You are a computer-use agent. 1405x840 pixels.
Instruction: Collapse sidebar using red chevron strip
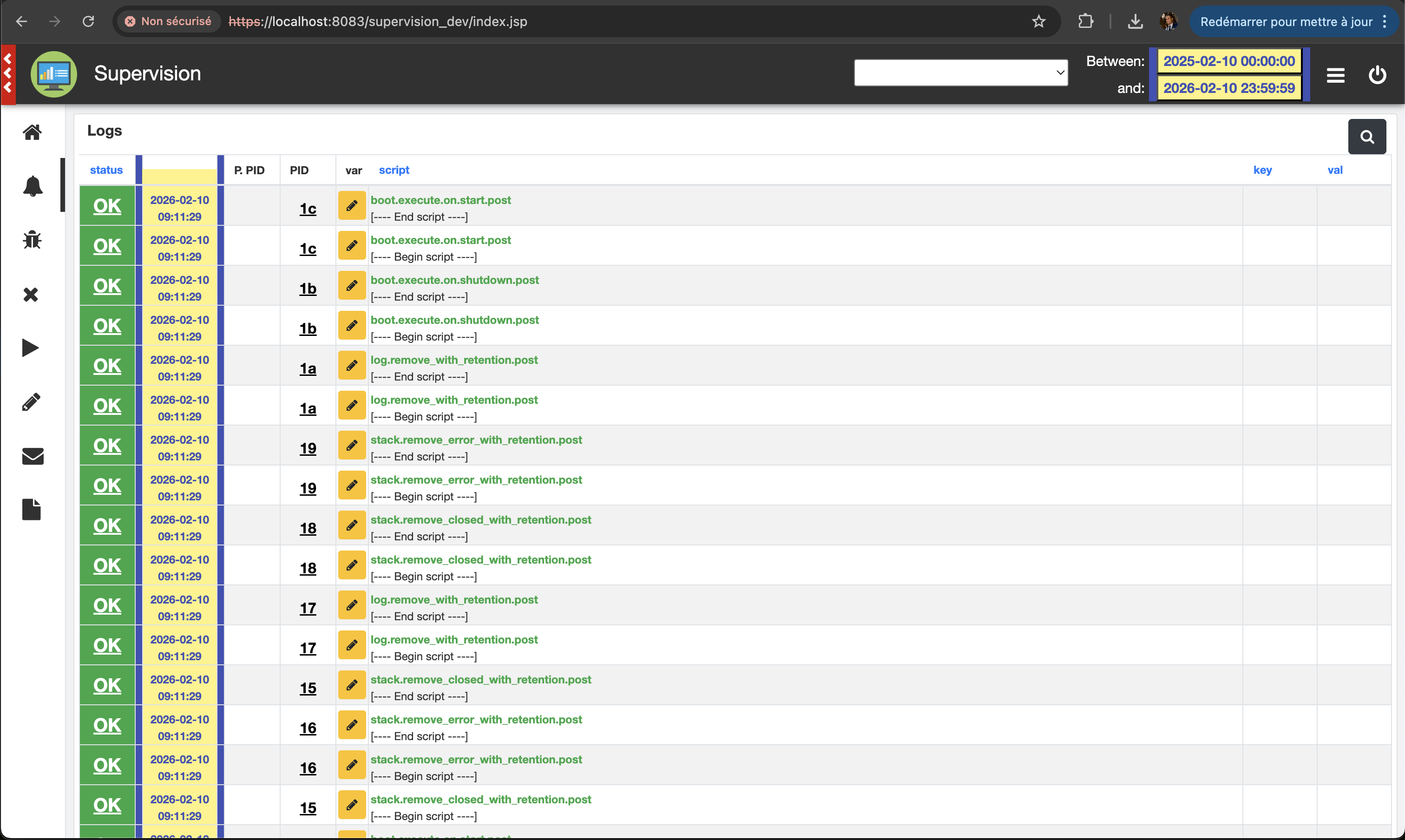coord(8,73)
